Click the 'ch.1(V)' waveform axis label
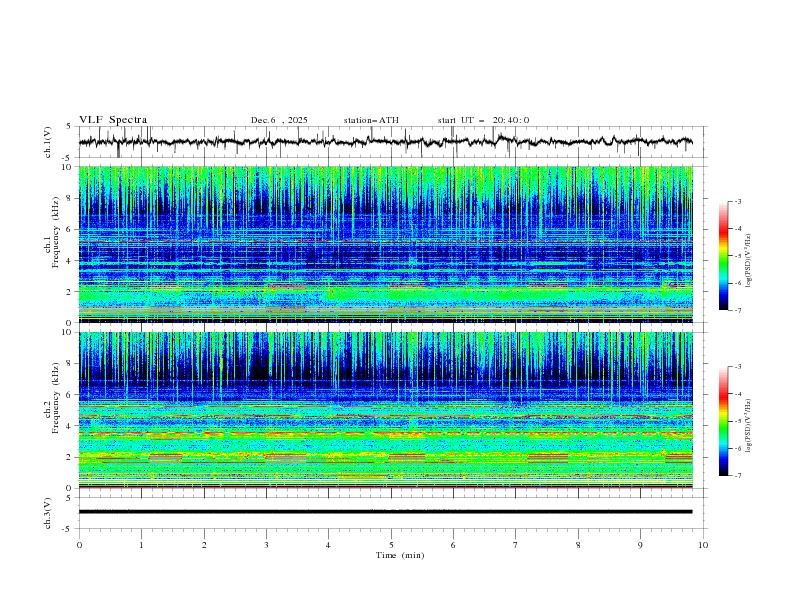 point(48,142)
